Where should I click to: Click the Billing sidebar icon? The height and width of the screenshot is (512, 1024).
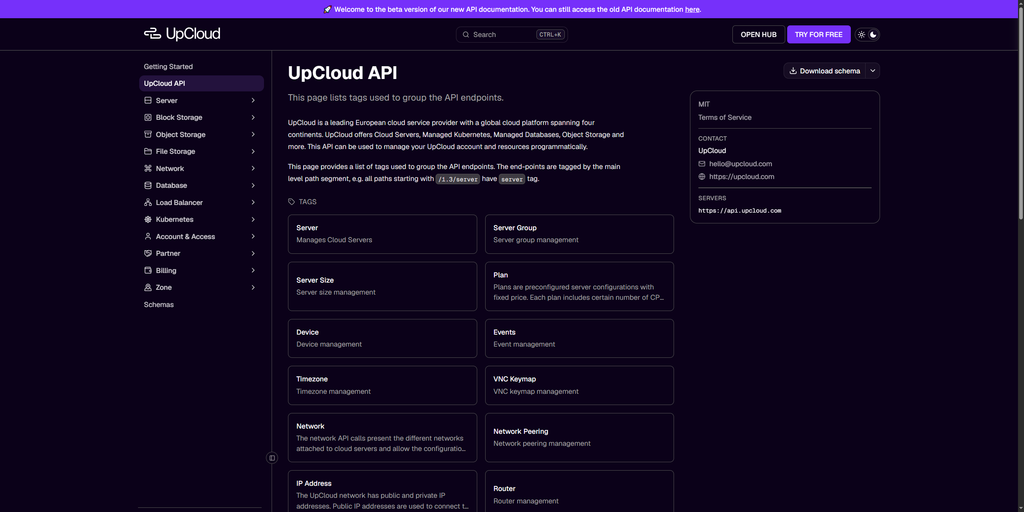coord(148,270)
